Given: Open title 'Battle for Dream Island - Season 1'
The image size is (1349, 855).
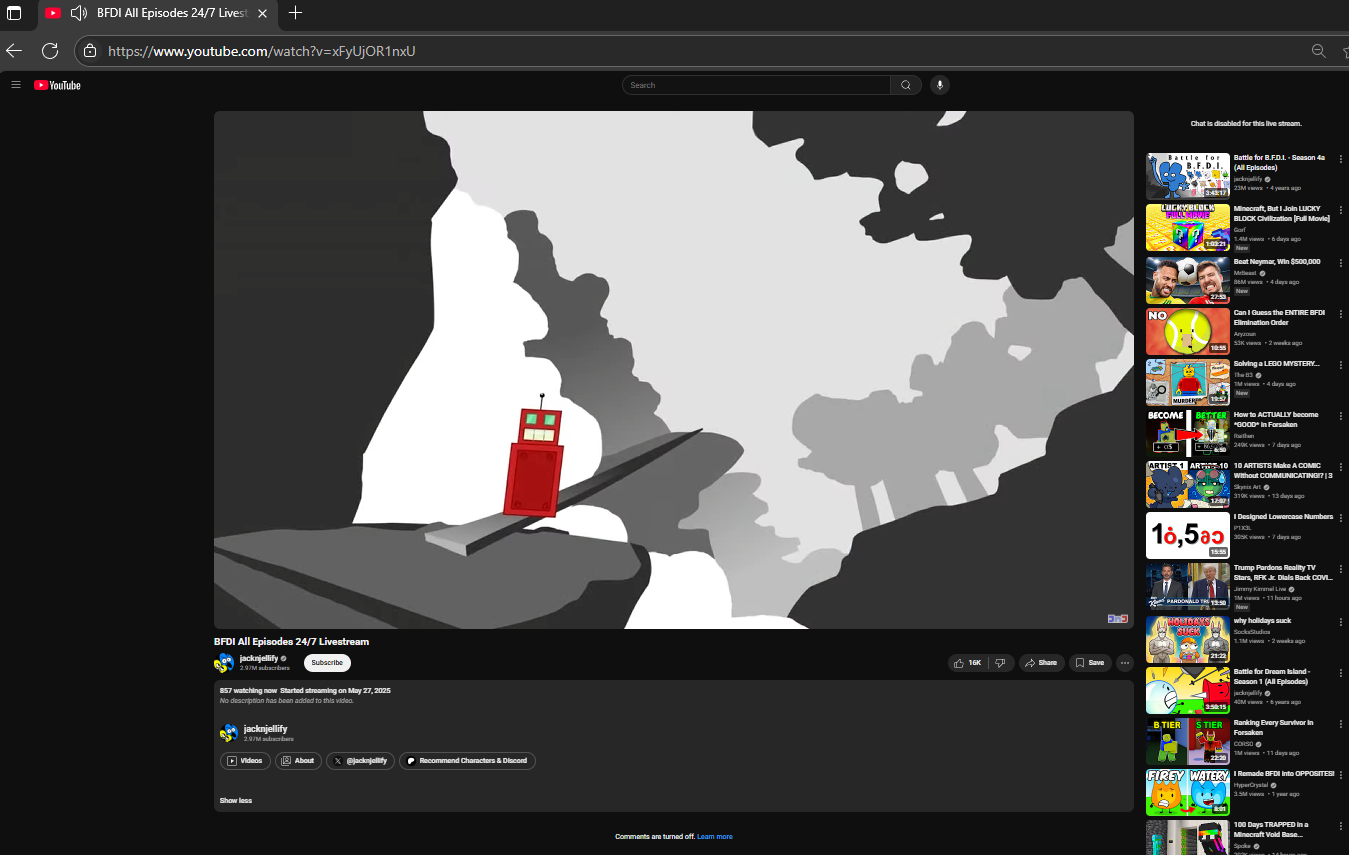Looking at the screenshot, I should (1272, 677).
